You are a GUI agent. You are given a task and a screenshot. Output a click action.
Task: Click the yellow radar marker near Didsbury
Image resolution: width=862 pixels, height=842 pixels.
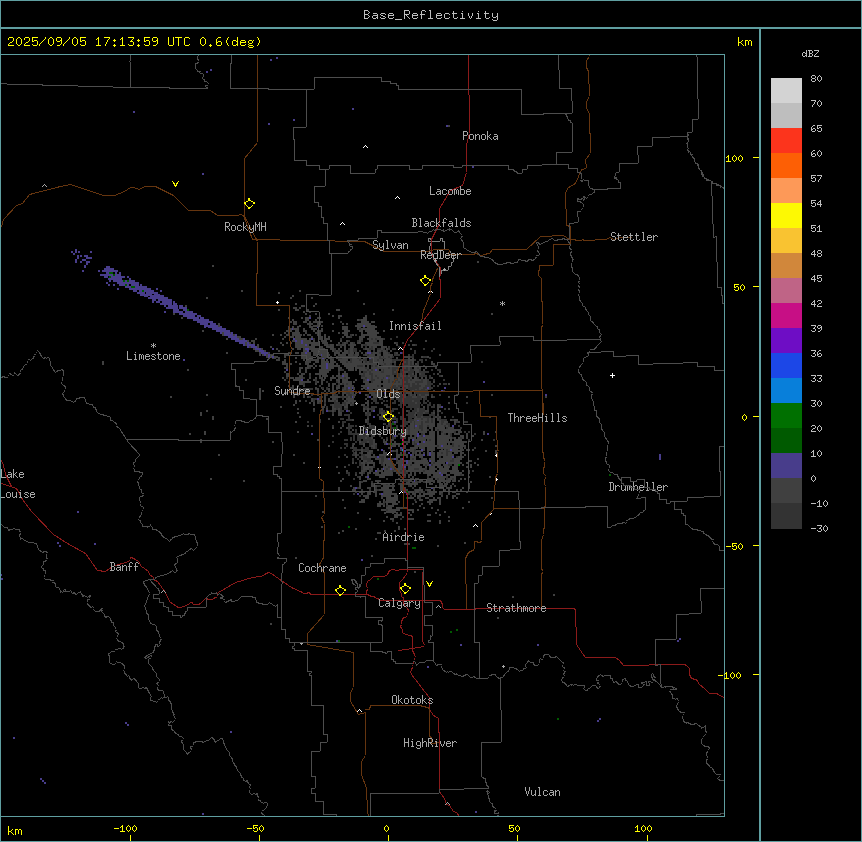[x=388, y=417]
